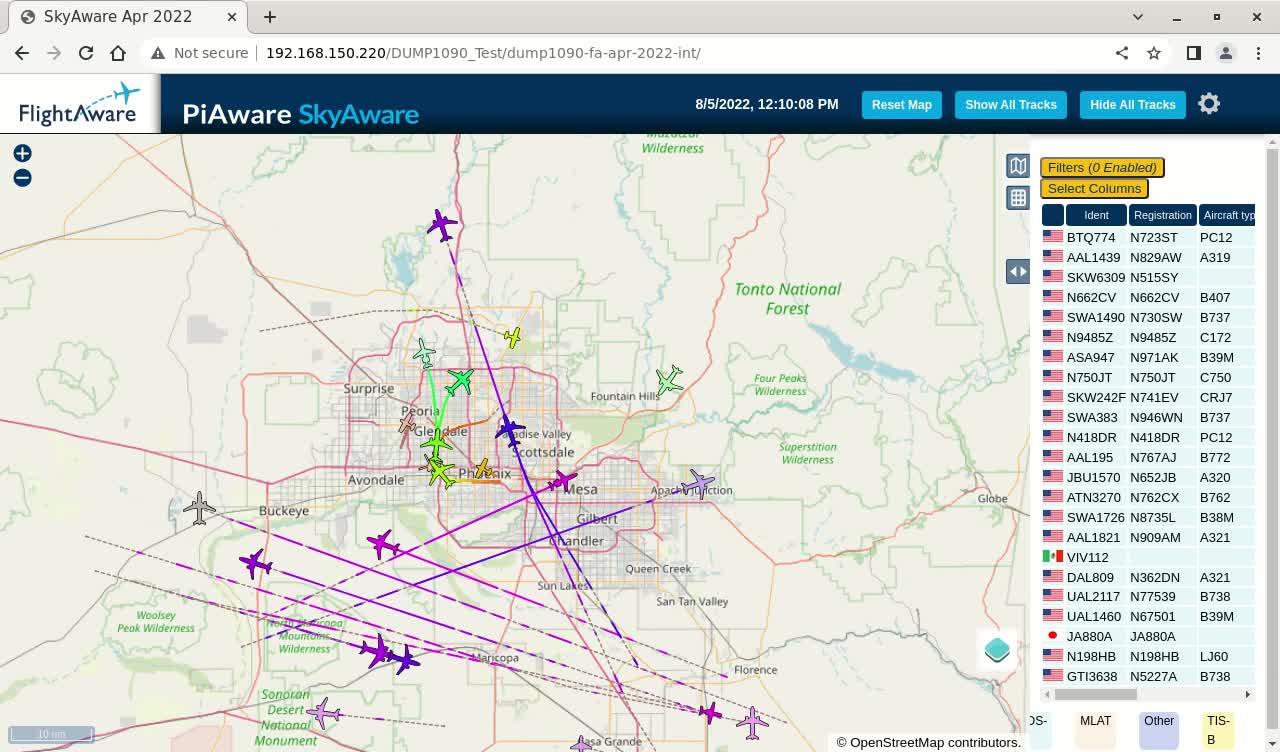Click the browser address bar URL

[x=483, y=53]
